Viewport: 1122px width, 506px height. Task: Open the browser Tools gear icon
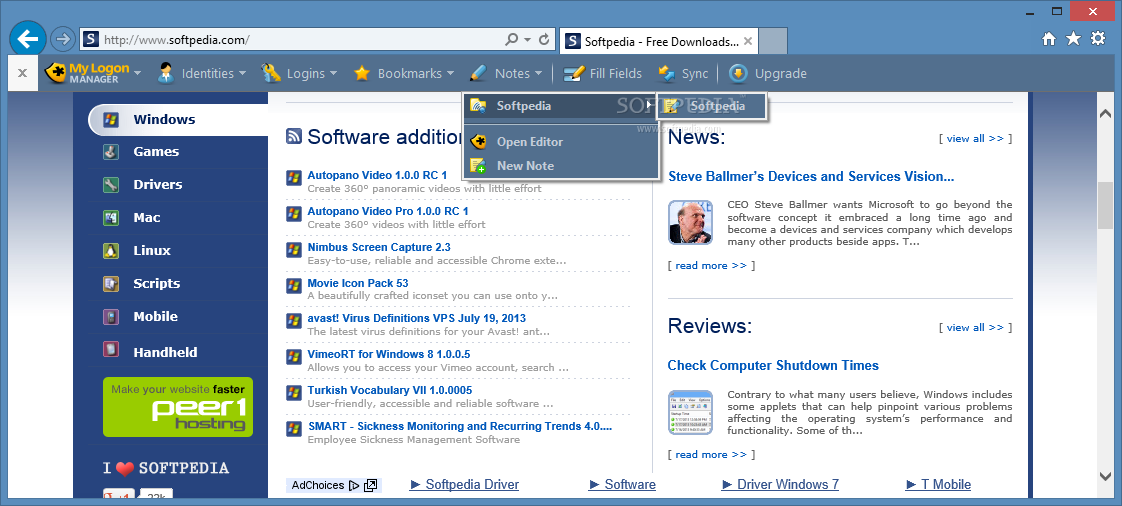[1098, 39]
